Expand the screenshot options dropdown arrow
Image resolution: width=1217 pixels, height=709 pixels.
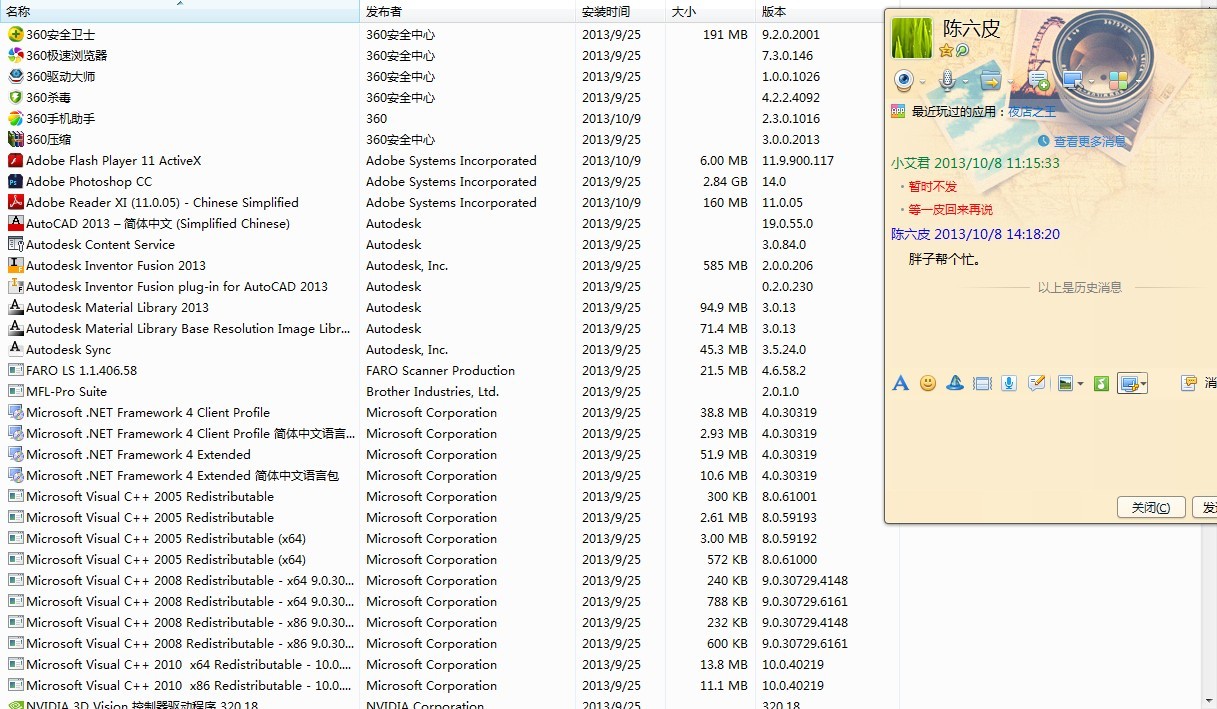(x=1143, y=384)
